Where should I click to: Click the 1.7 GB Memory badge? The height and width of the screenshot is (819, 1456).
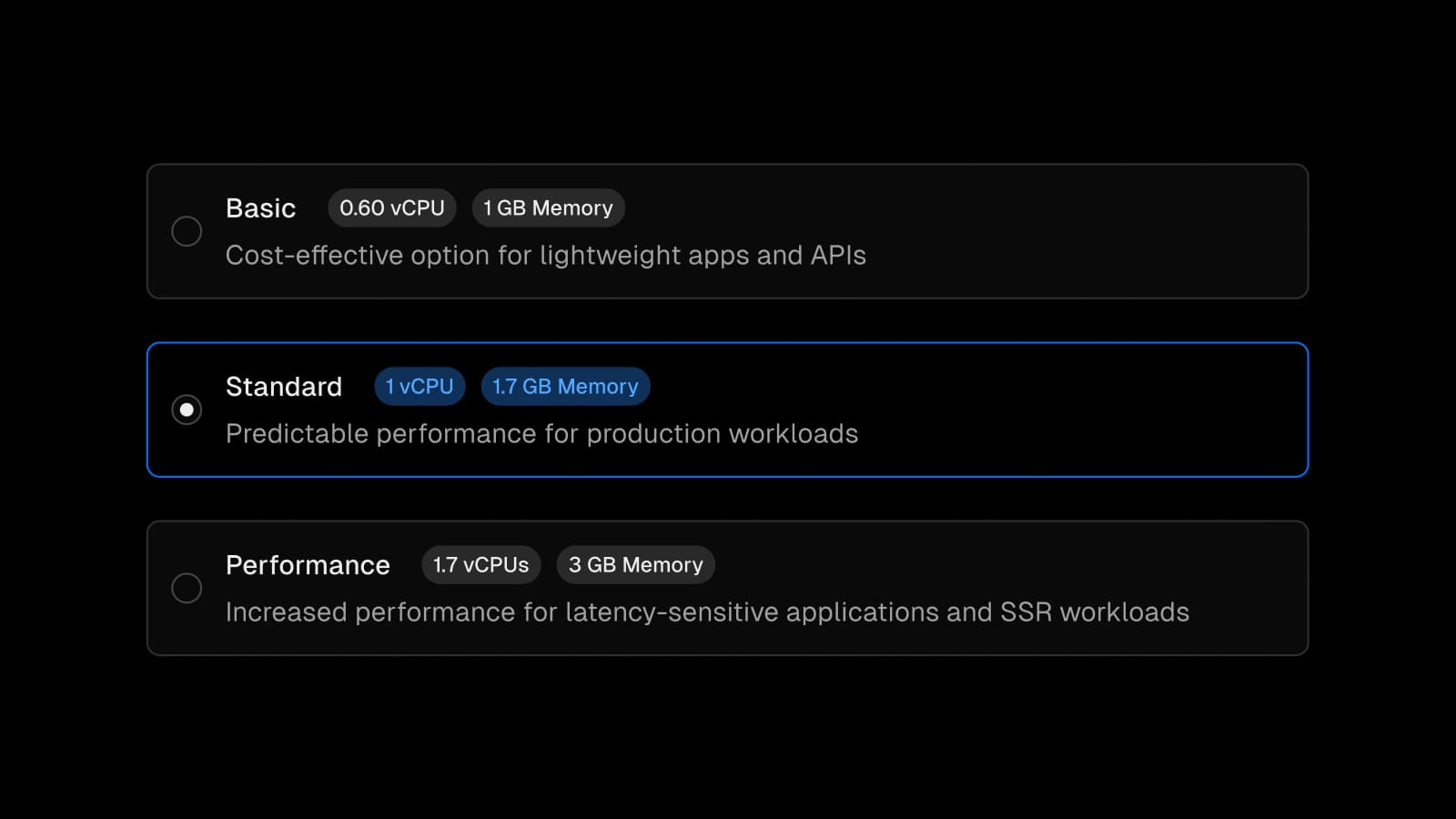coord(565,386)
